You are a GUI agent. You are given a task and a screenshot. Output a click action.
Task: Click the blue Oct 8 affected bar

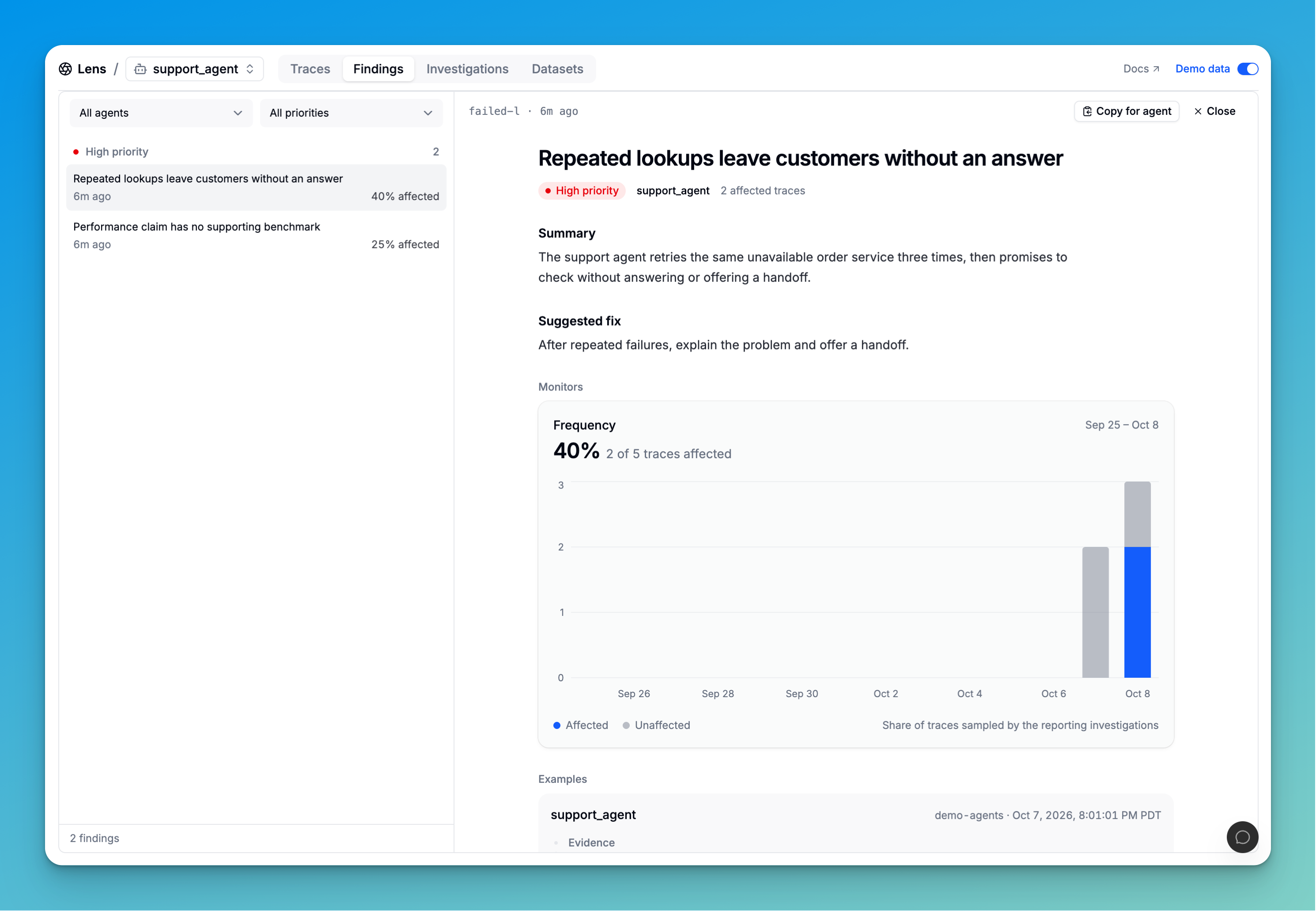(1137, 612)
